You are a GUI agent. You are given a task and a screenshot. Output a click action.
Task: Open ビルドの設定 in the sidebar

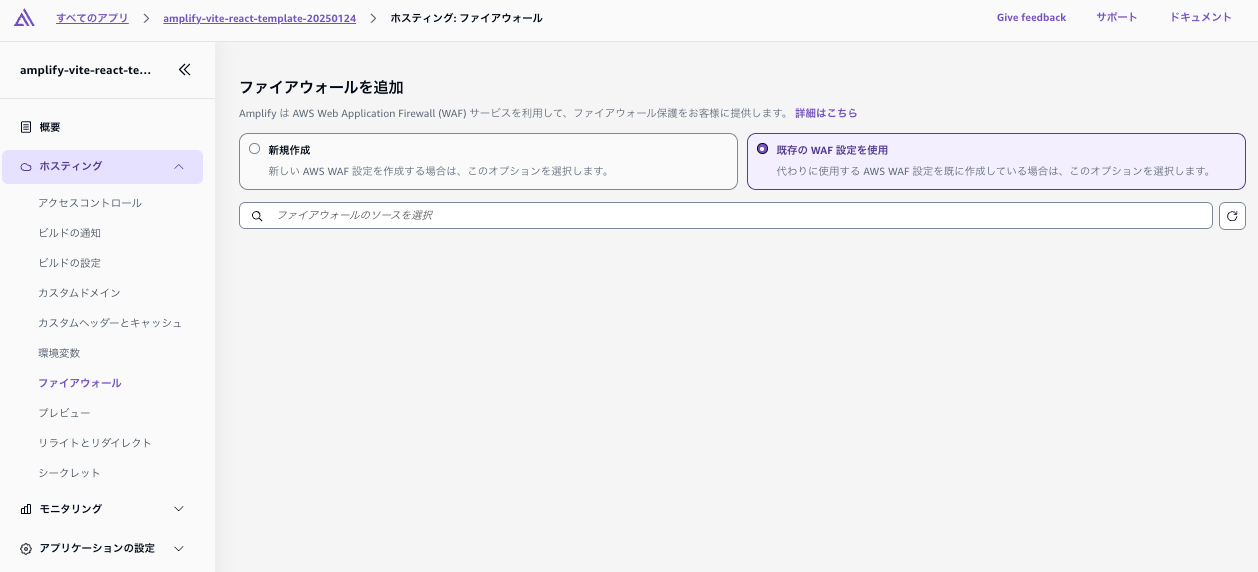point(69,263)
